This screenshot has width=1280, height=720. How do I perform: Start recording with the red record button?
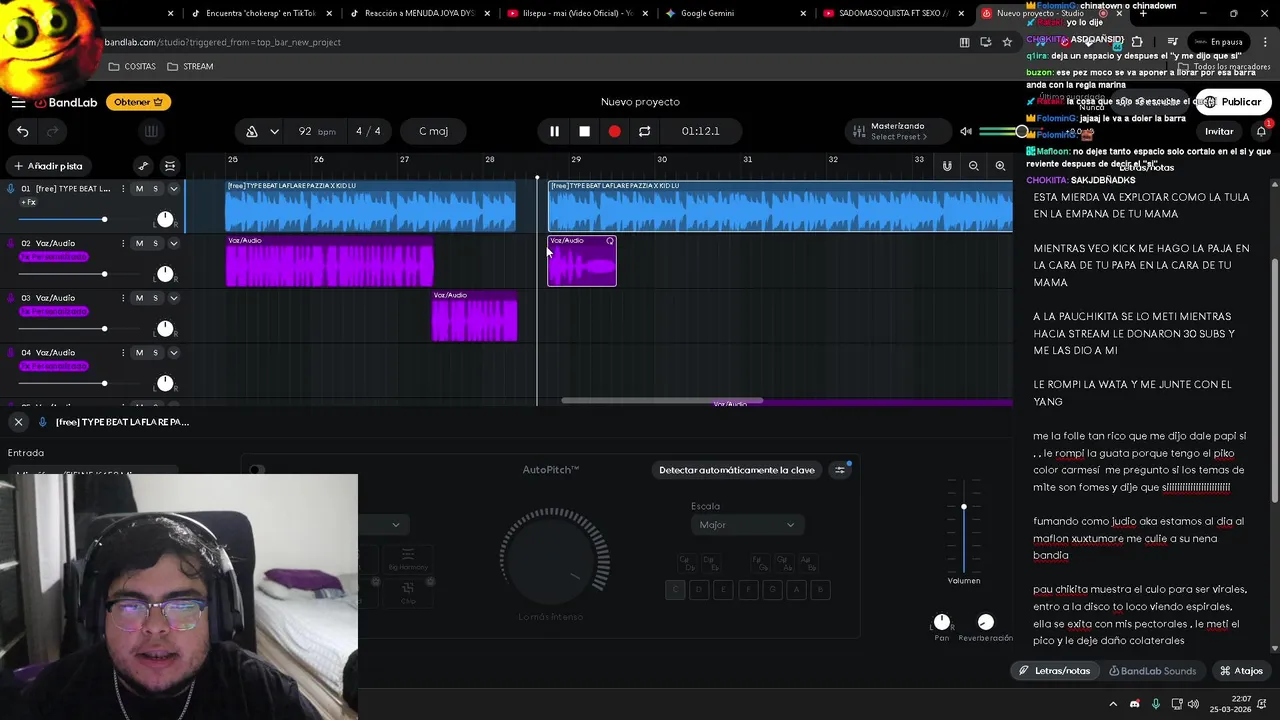(614, 131)
